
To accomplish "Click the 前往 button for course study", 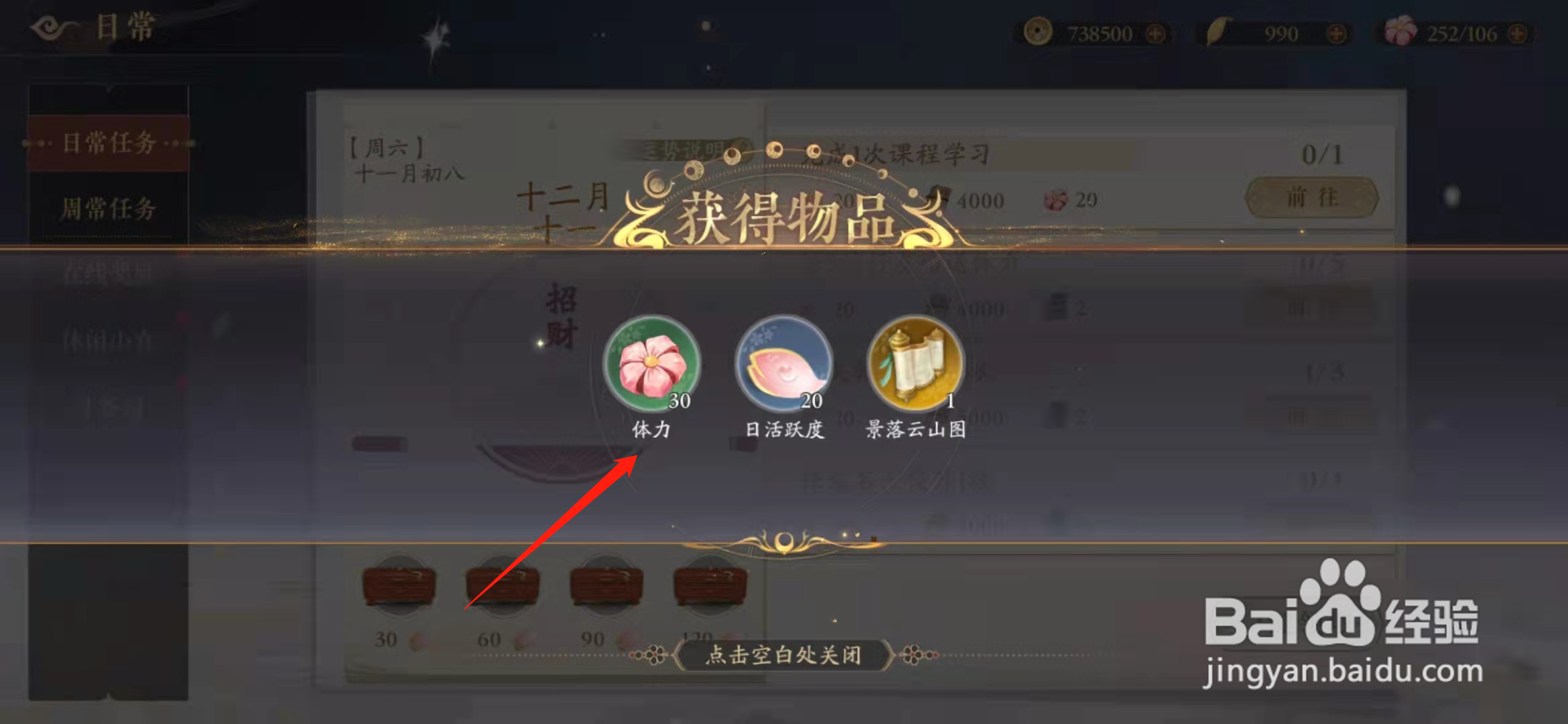I will [x=1311, y=198].
